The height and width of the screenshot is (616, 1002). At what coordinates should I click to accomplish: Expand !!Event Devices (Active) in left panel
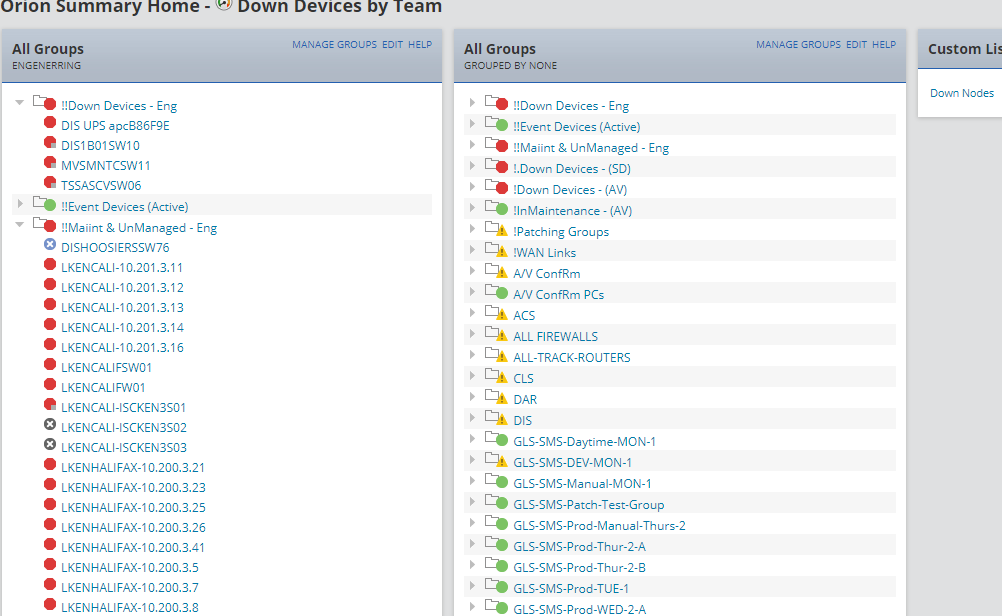[x=20, y=203]
